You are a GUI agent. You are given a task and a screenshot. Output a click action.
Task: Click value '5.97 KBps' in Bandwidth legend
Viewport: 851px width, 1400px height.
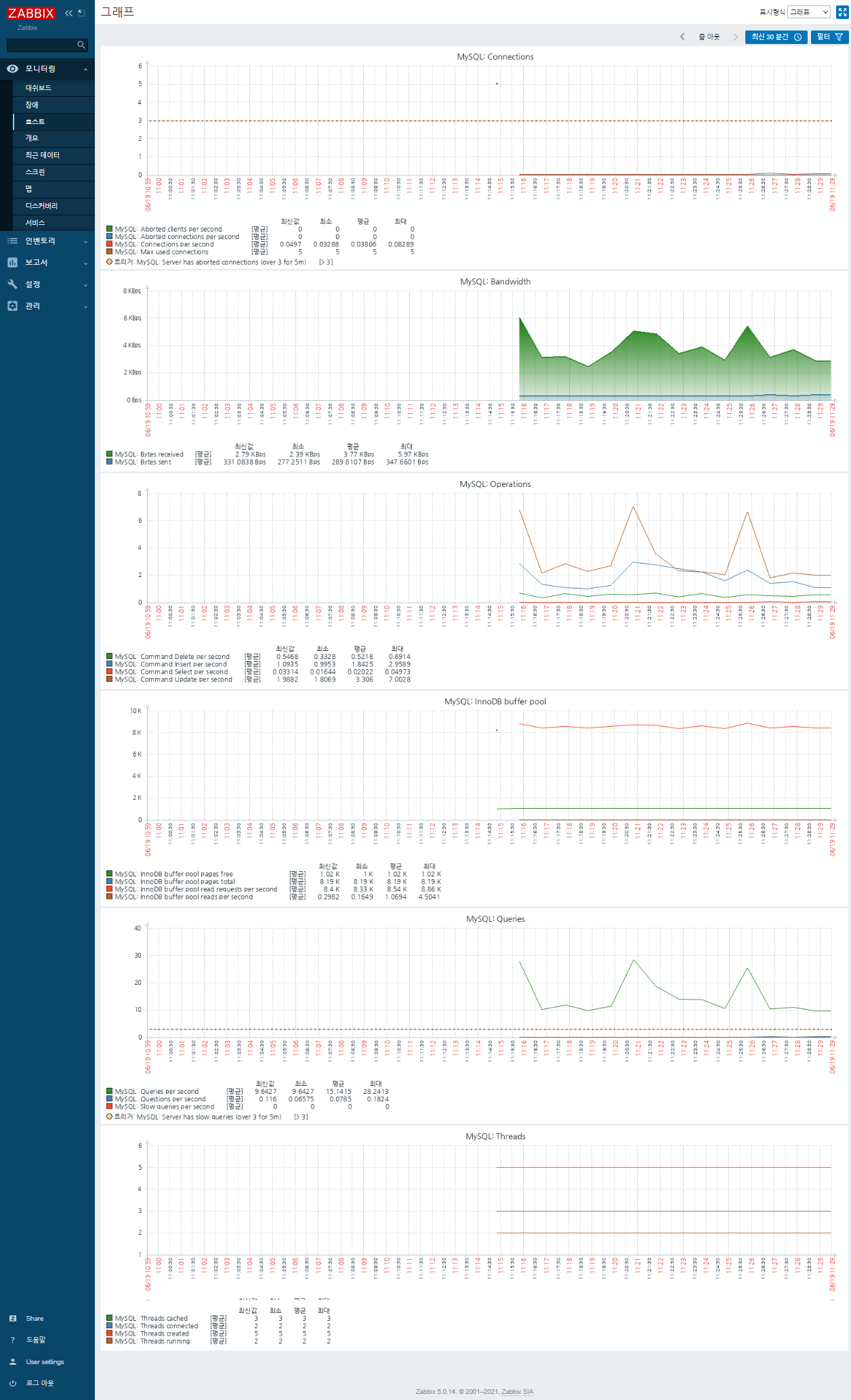pyautogui.click(x=413, y=454)
